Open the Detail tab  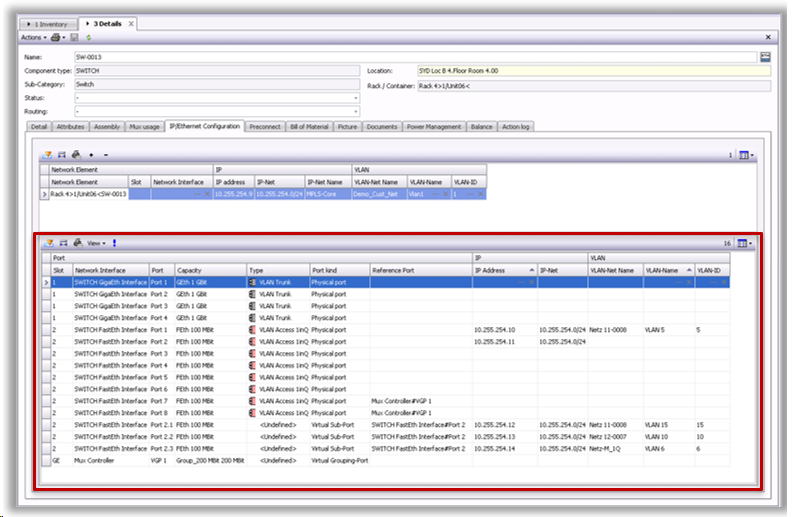click(39, 127)
